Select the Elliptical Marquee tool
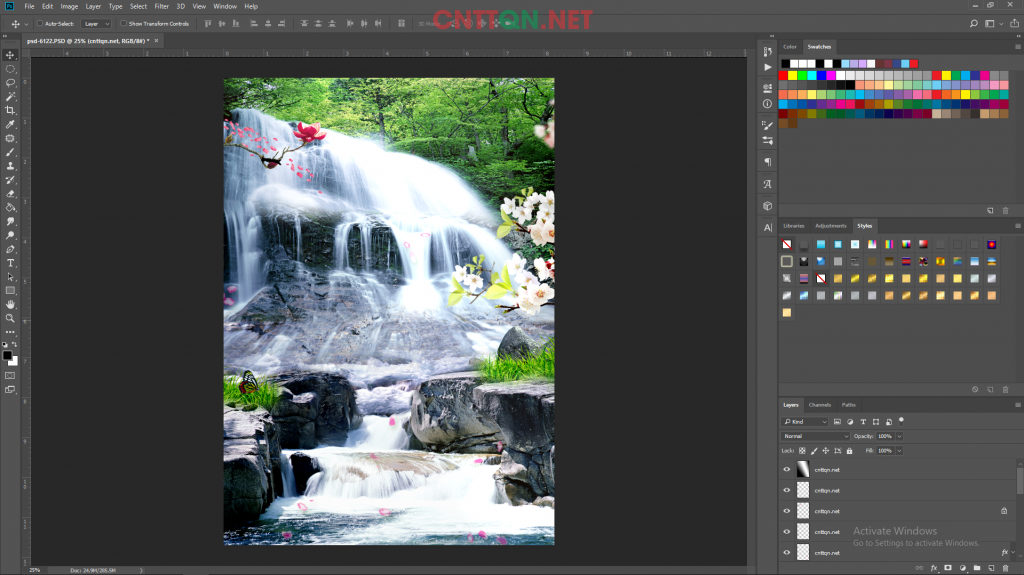The image size is (1024, 575). tap(10, 69)
